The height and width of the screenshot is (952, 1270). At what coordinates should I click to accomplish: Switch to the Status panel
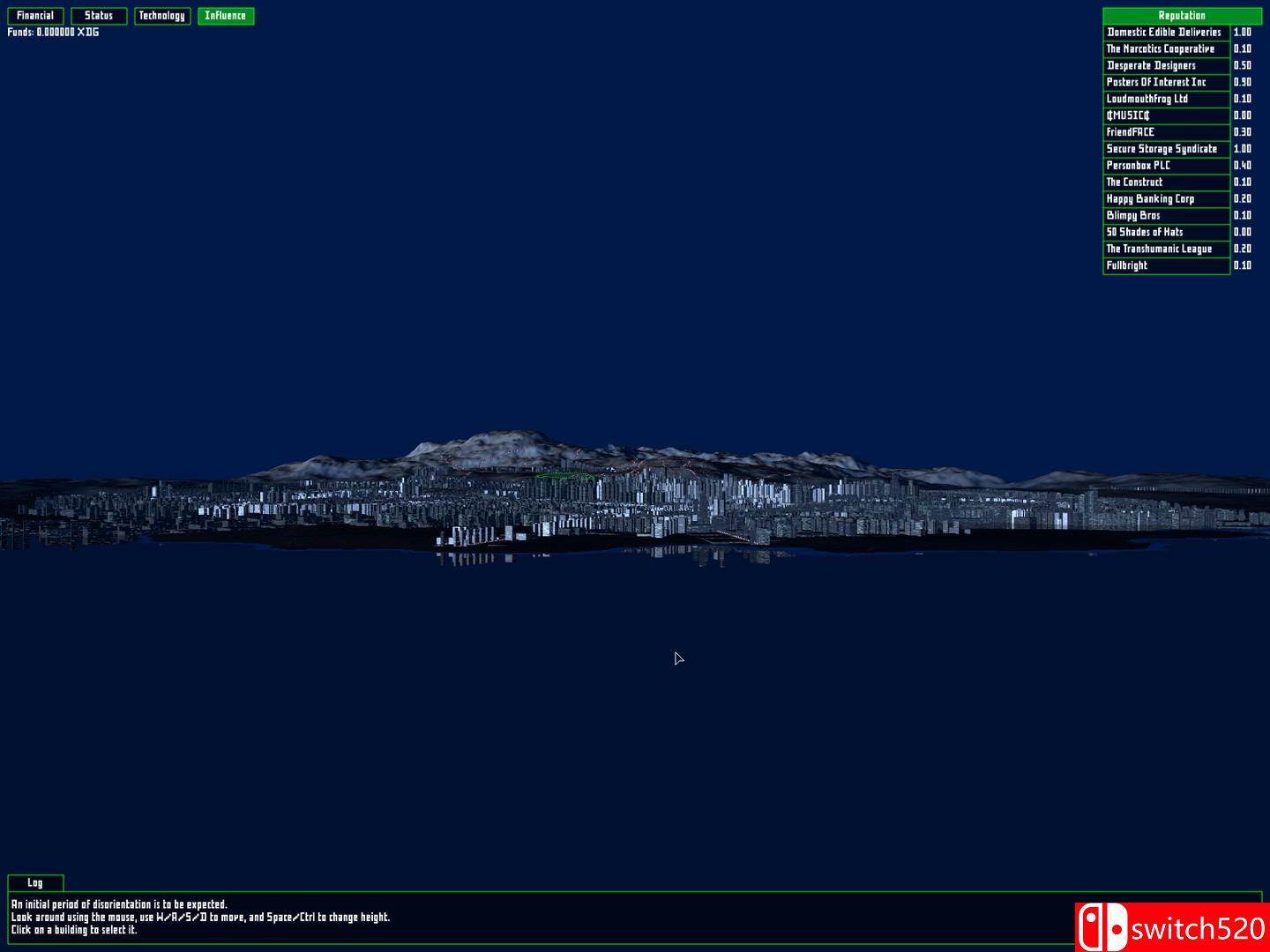point(98,15)
